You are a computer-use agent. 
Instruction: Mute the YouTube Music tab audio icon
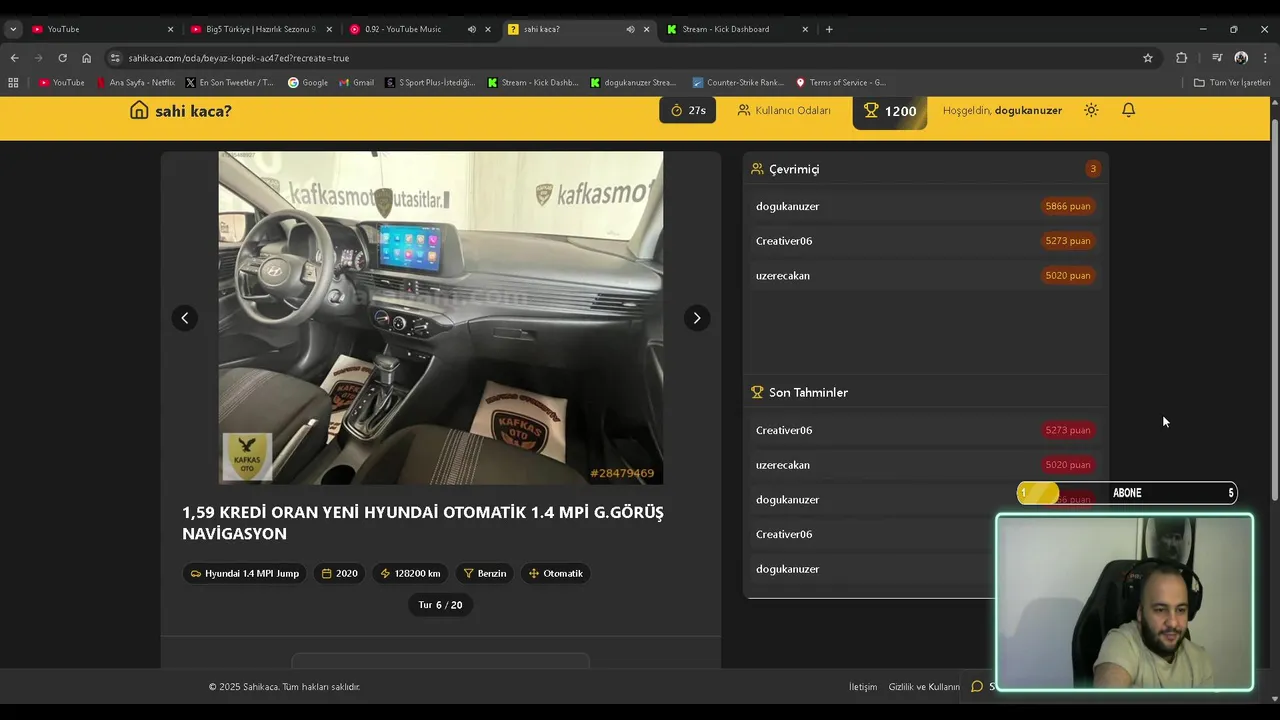(471, 29)
